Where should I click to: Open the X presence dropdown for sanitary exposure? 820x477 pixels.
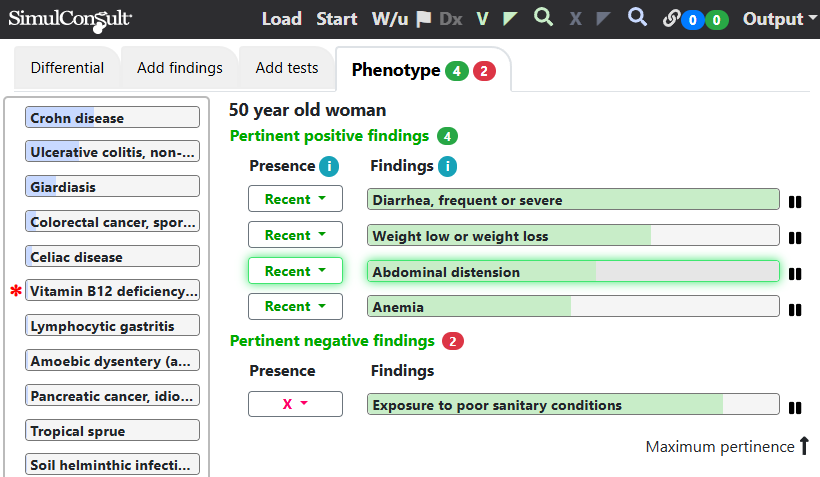(295, 404)
